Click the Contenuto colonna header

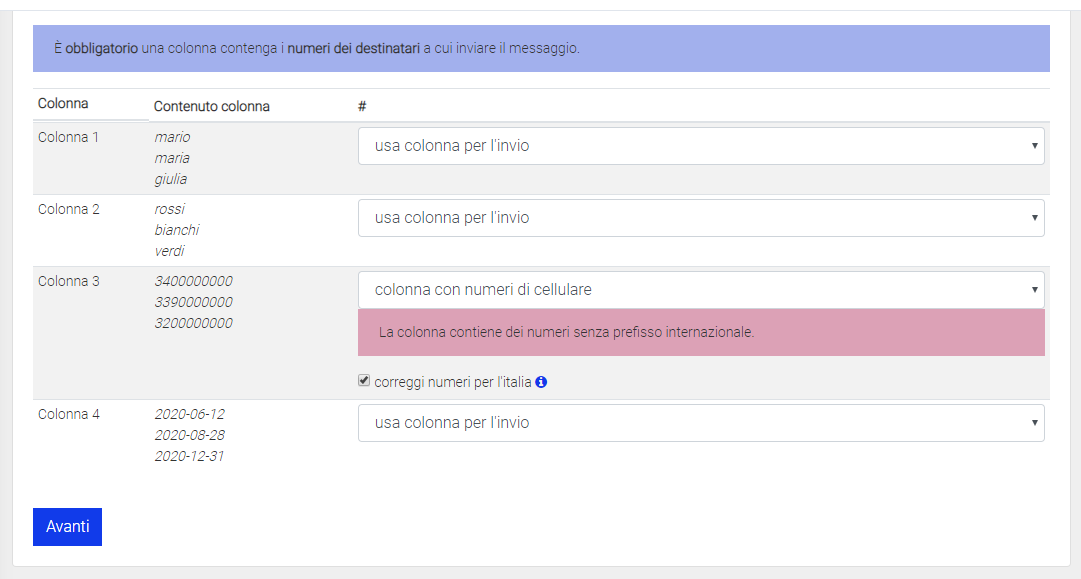click(x=211, y=106)
